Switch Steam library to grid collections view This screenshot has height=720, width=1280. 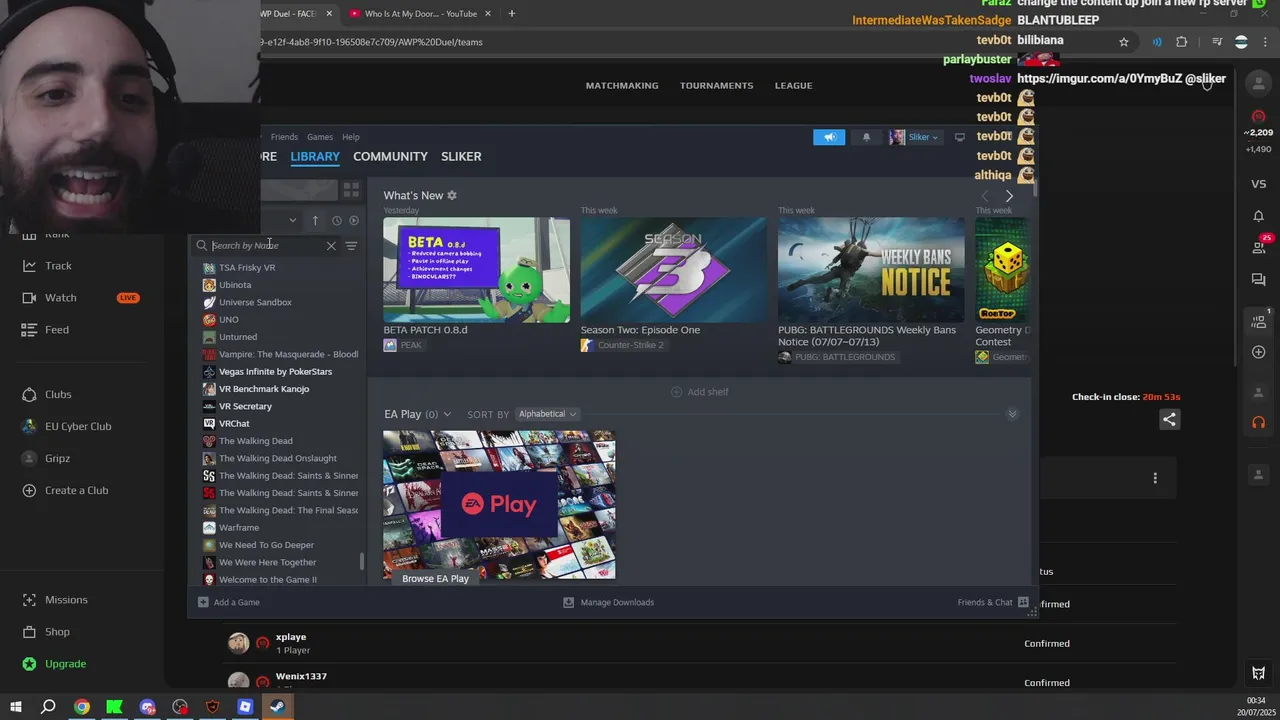click(x=351, y=189)
